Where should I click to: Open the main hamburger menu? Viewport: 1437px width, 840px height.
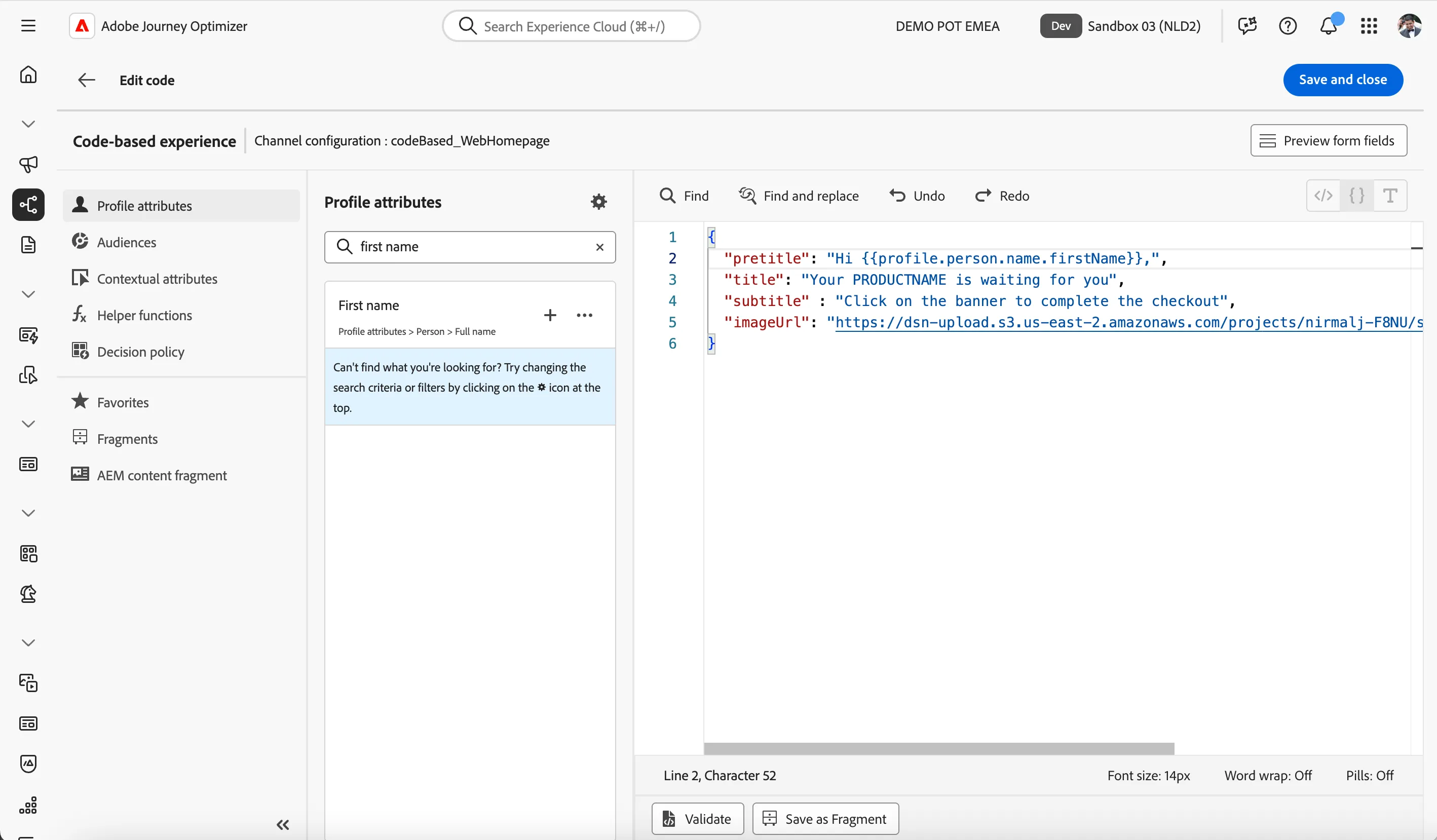click(x=28, y=26)
